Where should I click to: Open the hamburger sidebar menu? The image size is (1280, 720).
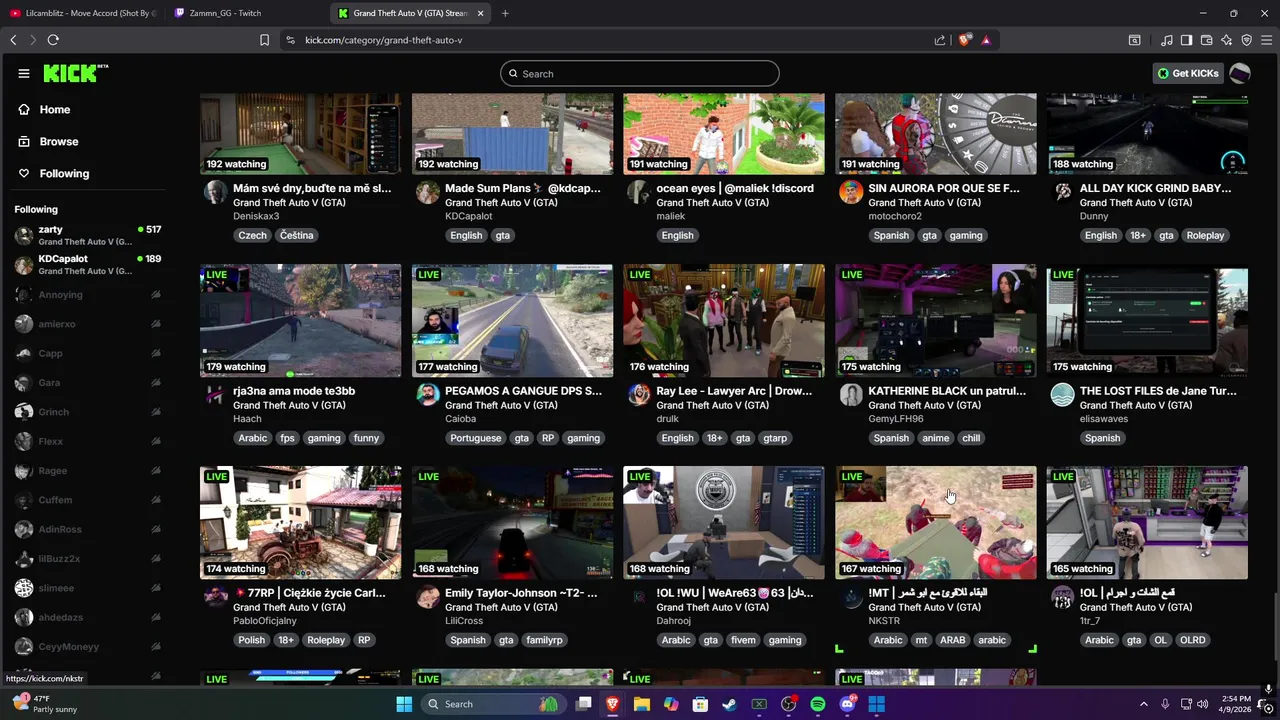[x=24, y=73]
